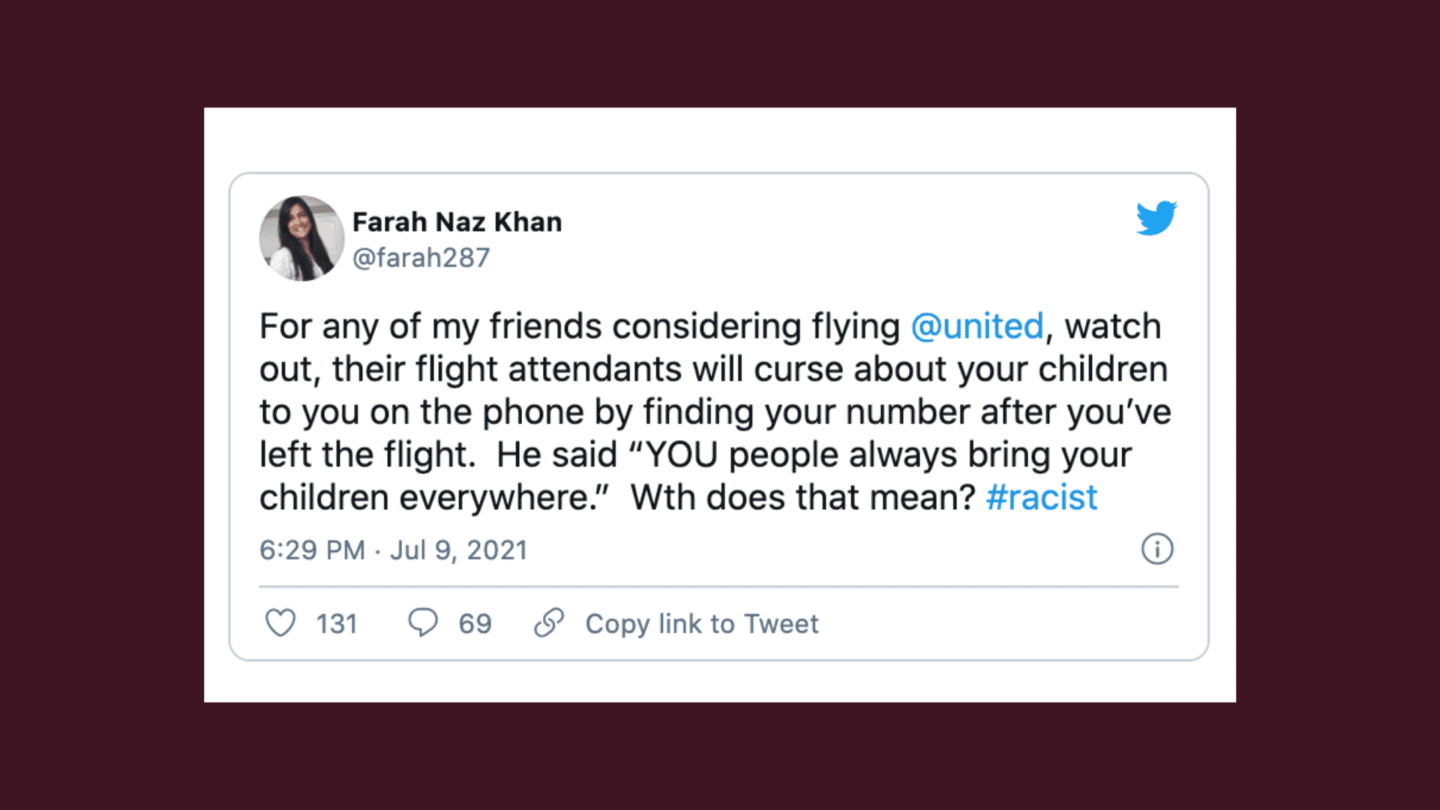1440x810 pixels.
Task: Open the Jul 9, 2021 date
Action: (x=459, y=550)
